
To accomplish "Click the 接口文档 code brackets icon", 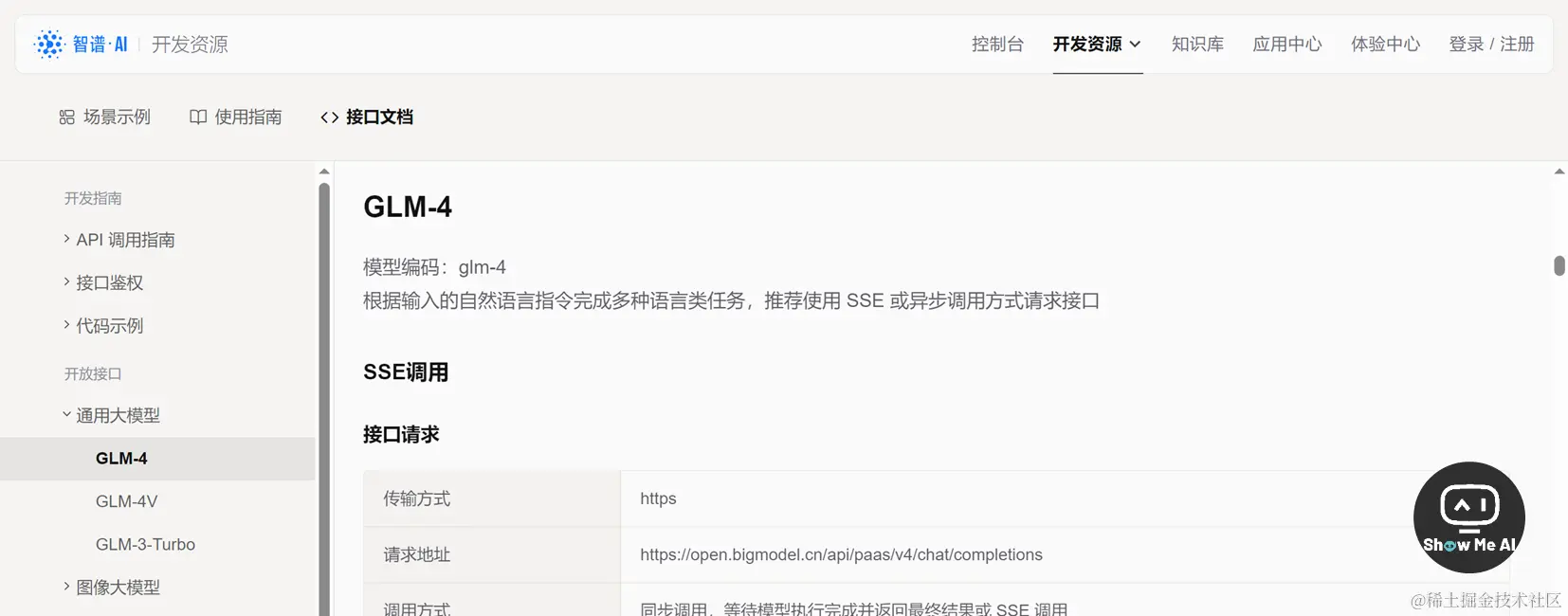I will [330, 118].
